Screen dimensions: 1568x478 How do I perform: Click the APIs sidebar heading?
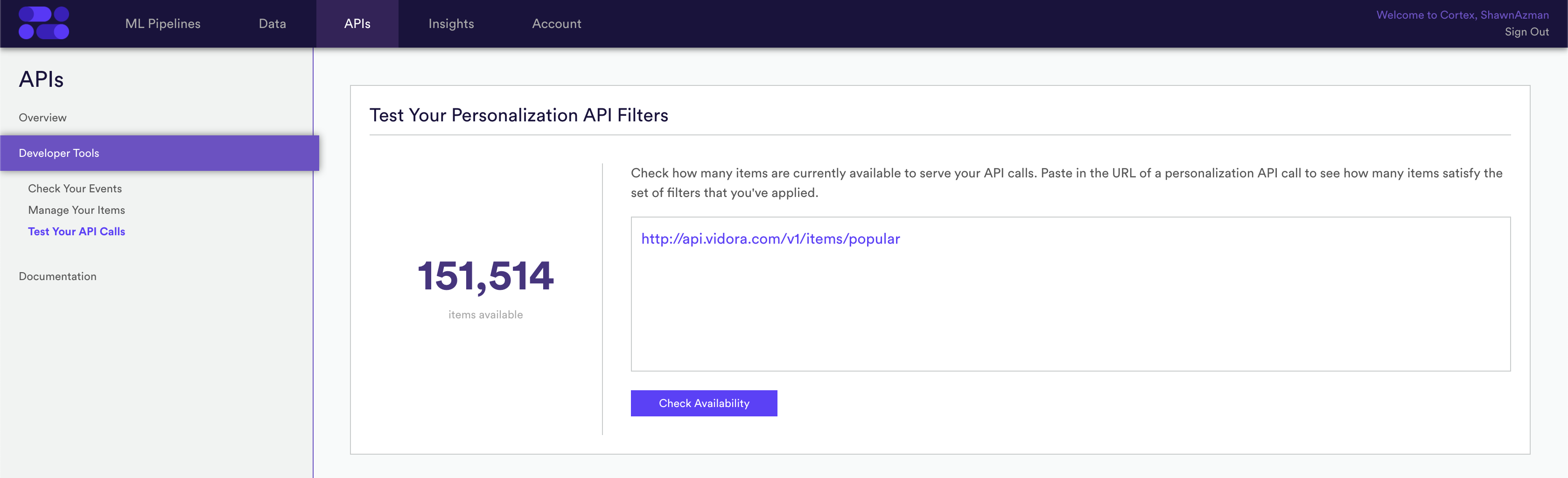pos(41,79)
